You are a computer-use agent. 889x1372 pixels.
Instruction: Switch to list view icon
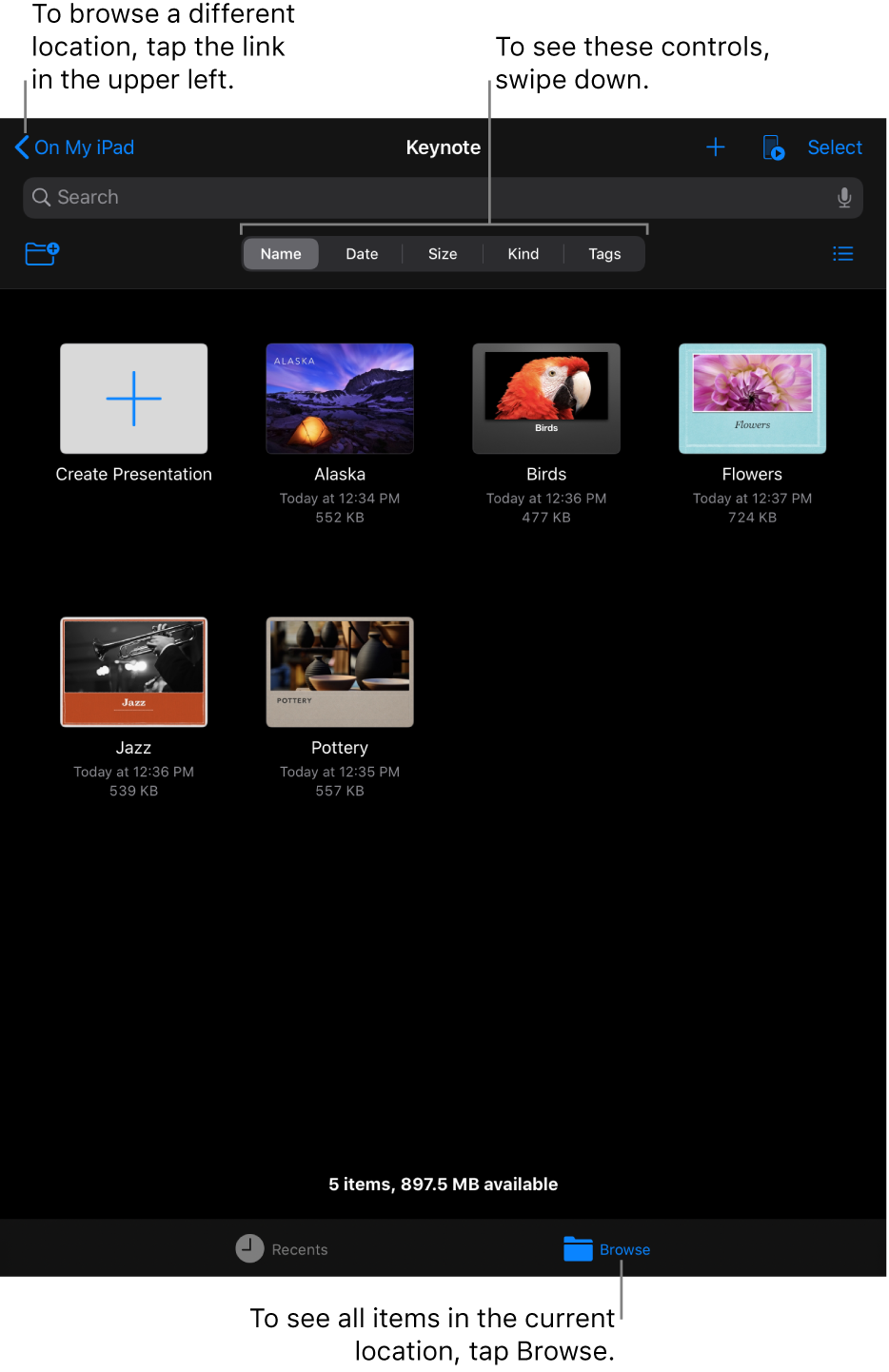tap(843, 254)
